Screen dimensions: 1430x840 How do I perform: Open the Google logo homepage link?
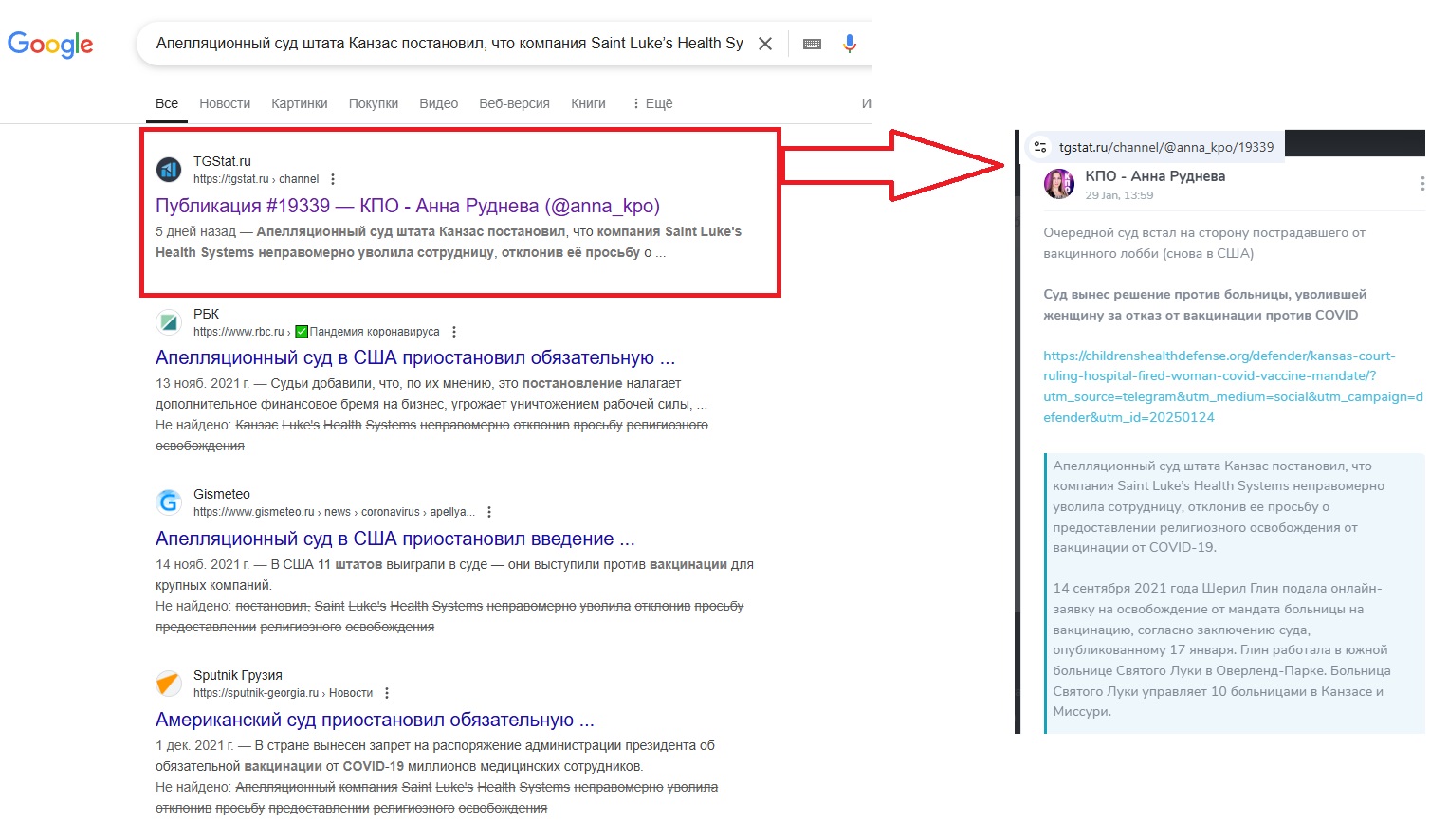(x=50, y=44)
